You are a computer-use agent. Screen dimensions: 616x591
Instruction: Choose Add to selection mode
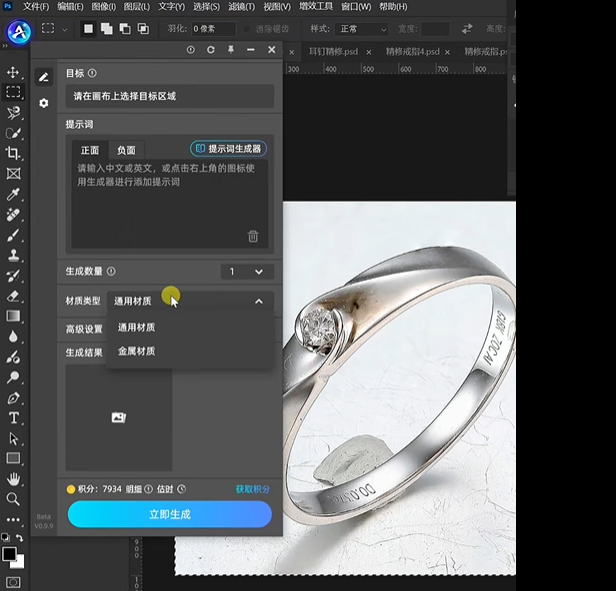tap(106, 29)
